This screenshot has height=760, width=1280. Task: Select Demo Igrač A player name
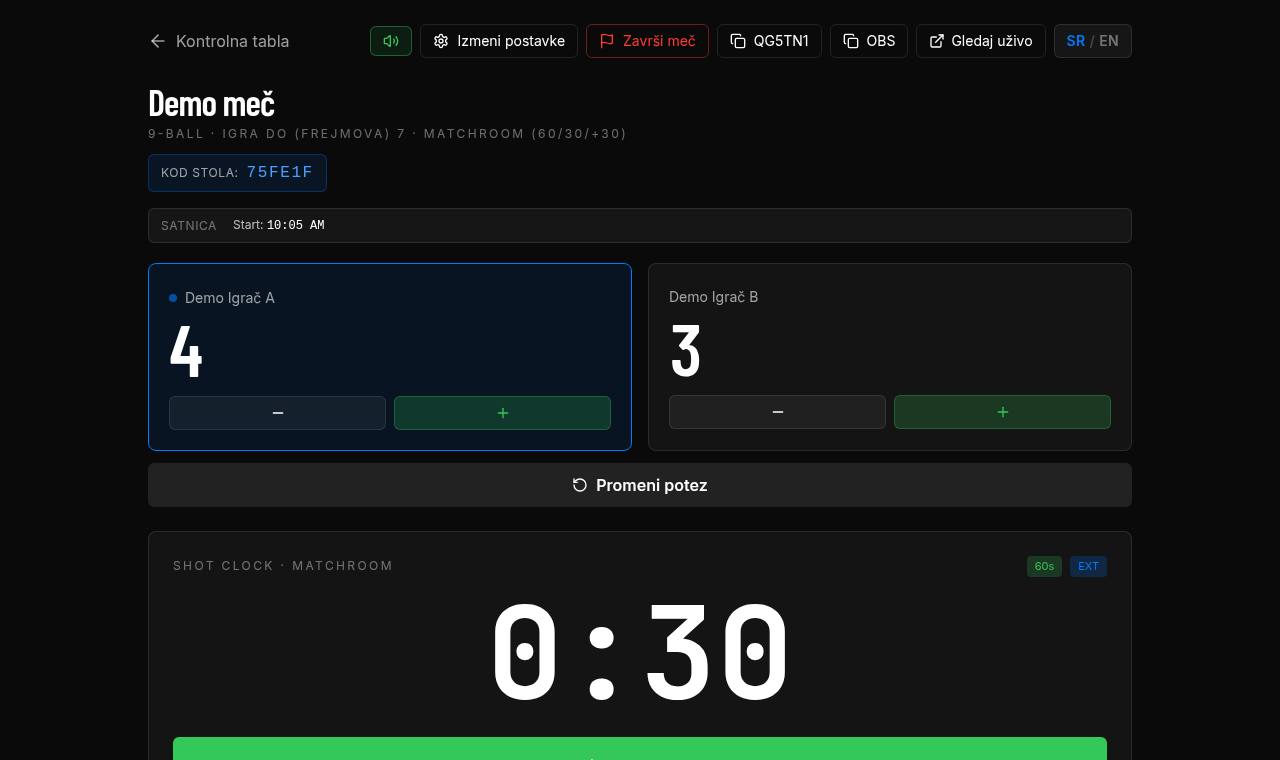[x=230, y=298]
